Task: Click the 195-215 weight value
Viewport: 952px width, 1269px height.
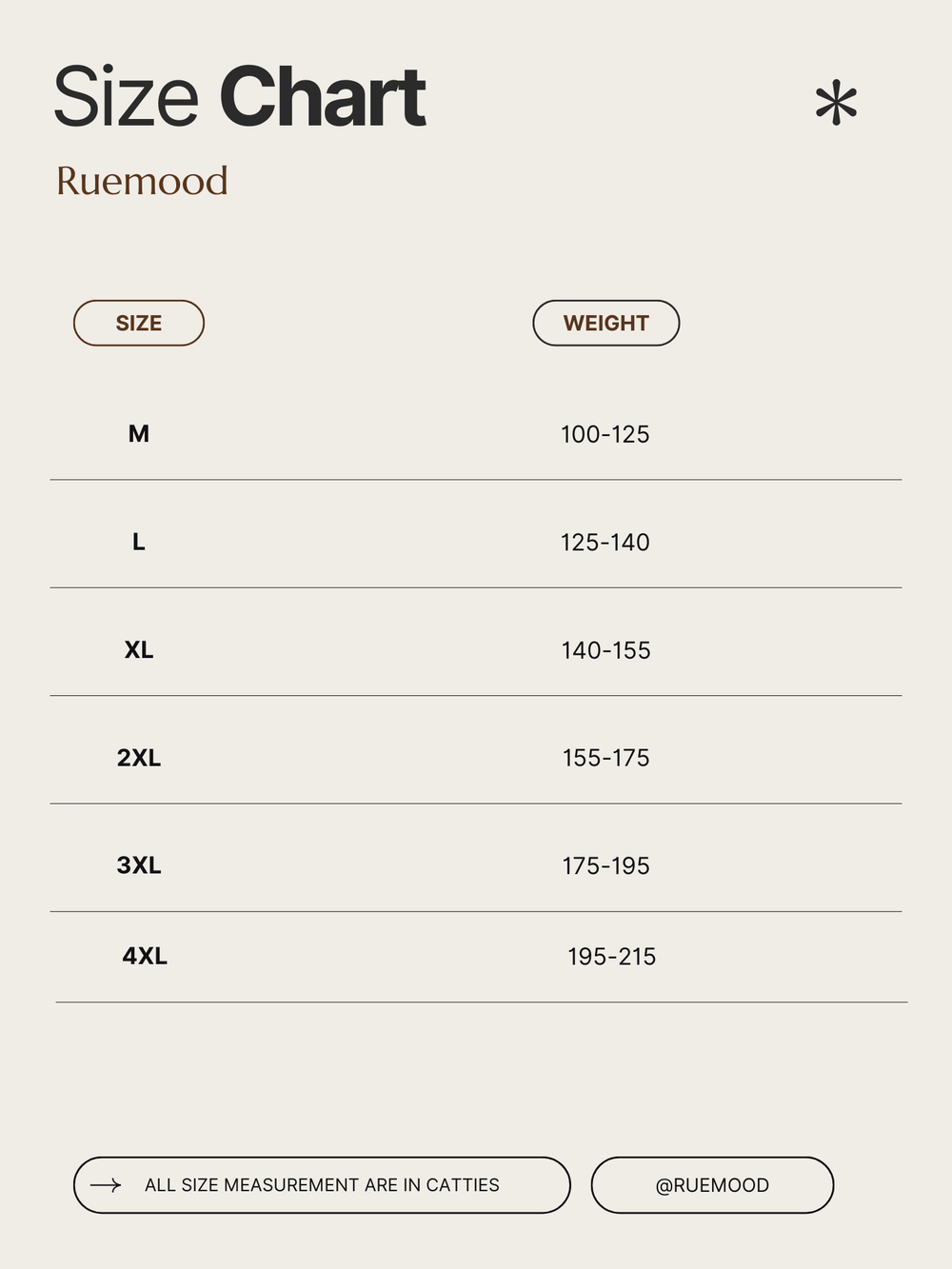Action: tap(612, 957)
